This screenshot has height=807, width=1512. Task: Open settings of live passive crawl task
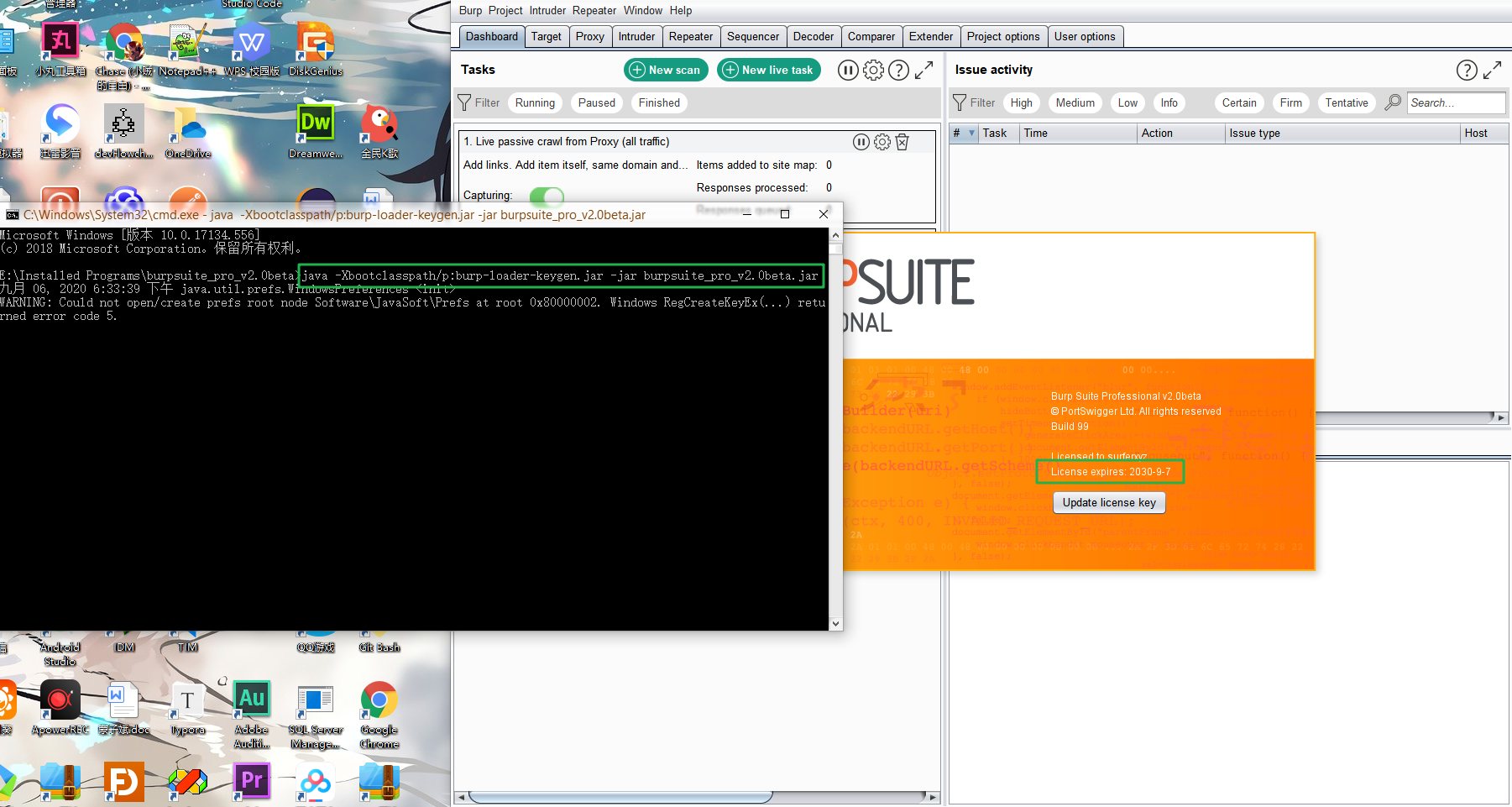coord(882,142)
